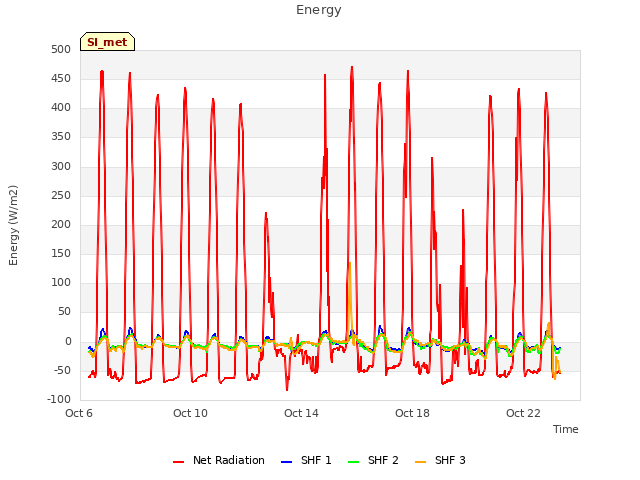Click the 100 y-axis tick label

[61, 282]
